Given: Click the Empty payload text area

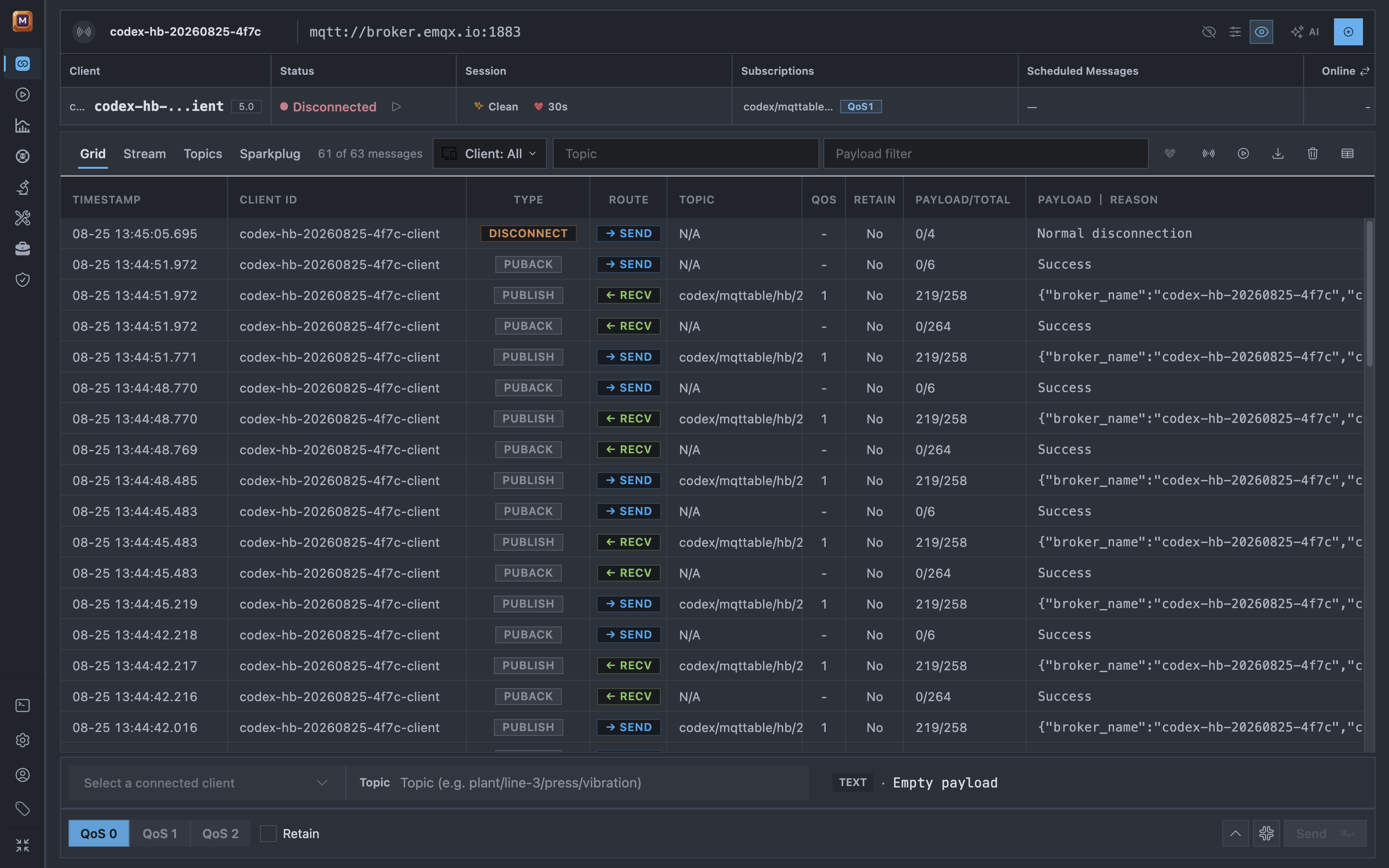Looking at the screenshot, I should 945,783.
